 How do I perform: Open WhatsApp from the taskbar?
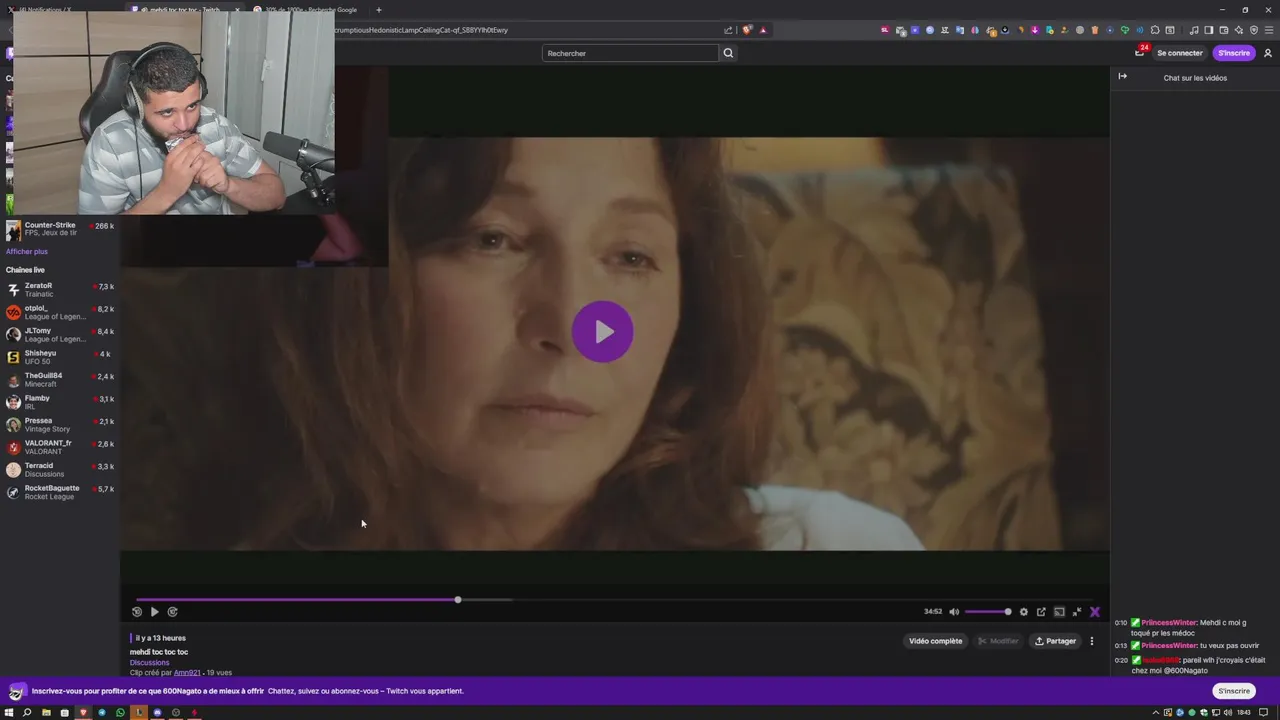coord(120,713)
